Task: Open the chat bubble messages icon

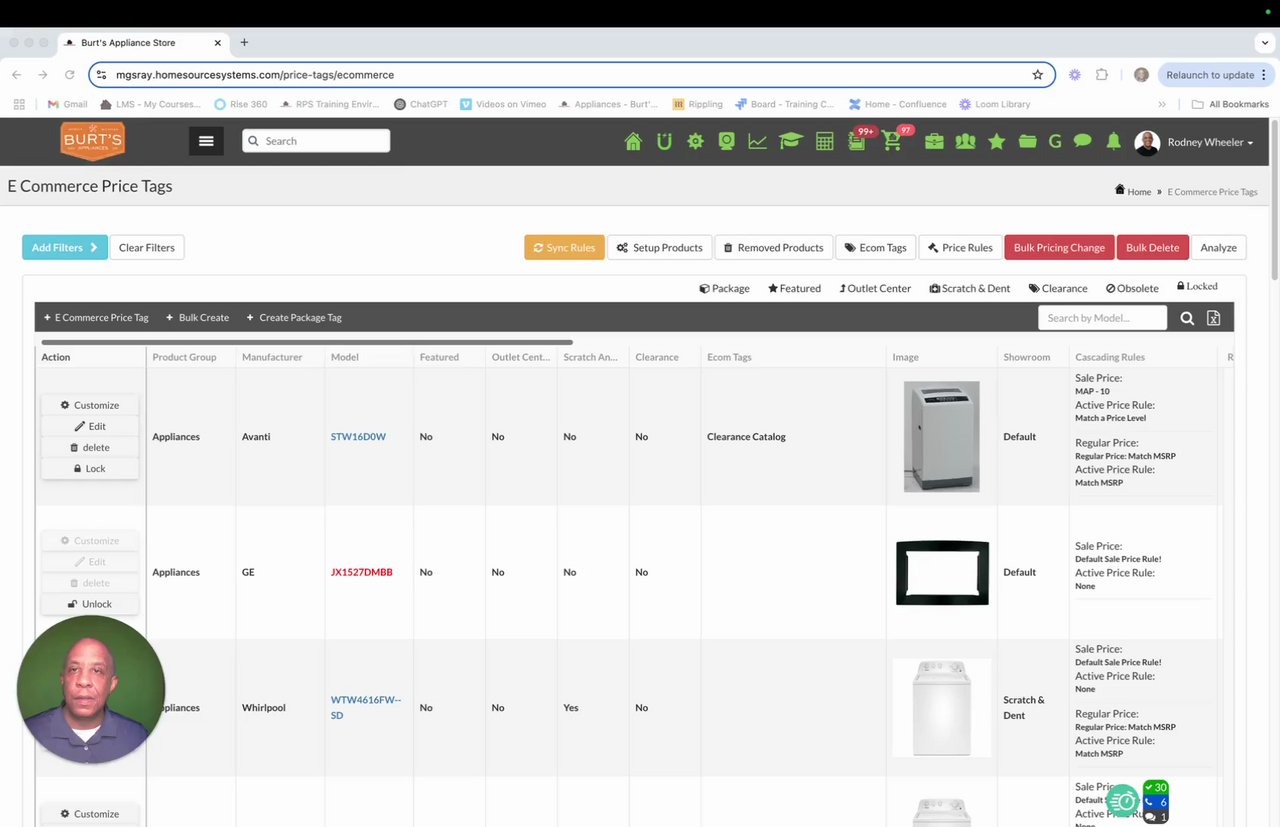Action: coord(1082,142)
